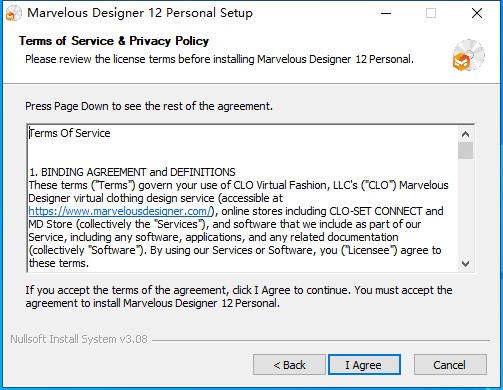Click the "Terms of Service & Privacy Policy" heading

click(114, 41)
